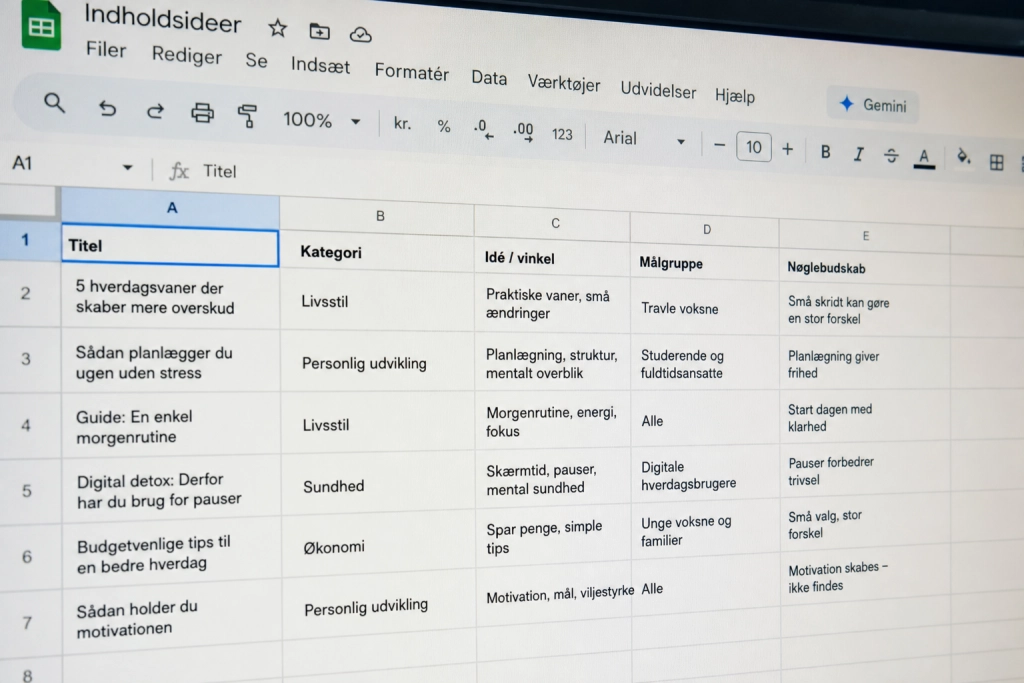Open the Arial font dropdown
The image size is (1024, 683).
(644, 138)
